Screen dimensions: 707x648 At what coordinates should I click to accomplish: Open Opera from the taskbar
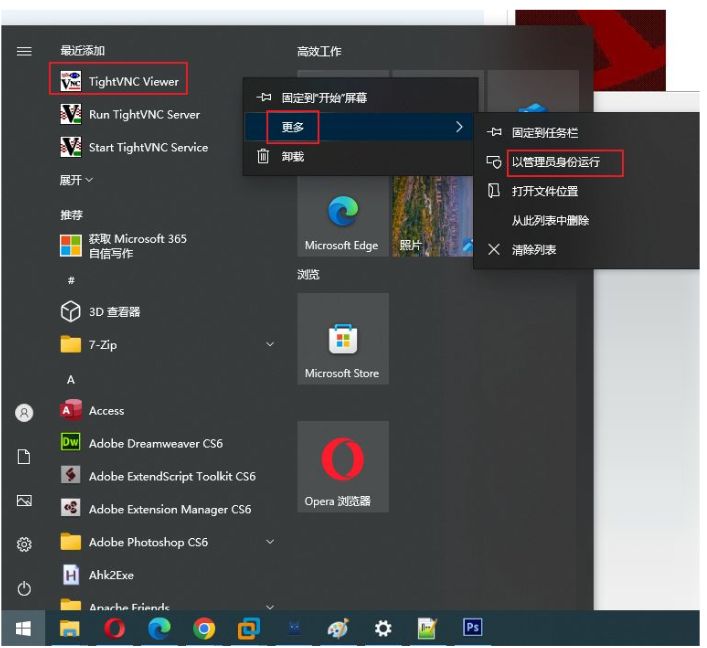coord(115,628)
